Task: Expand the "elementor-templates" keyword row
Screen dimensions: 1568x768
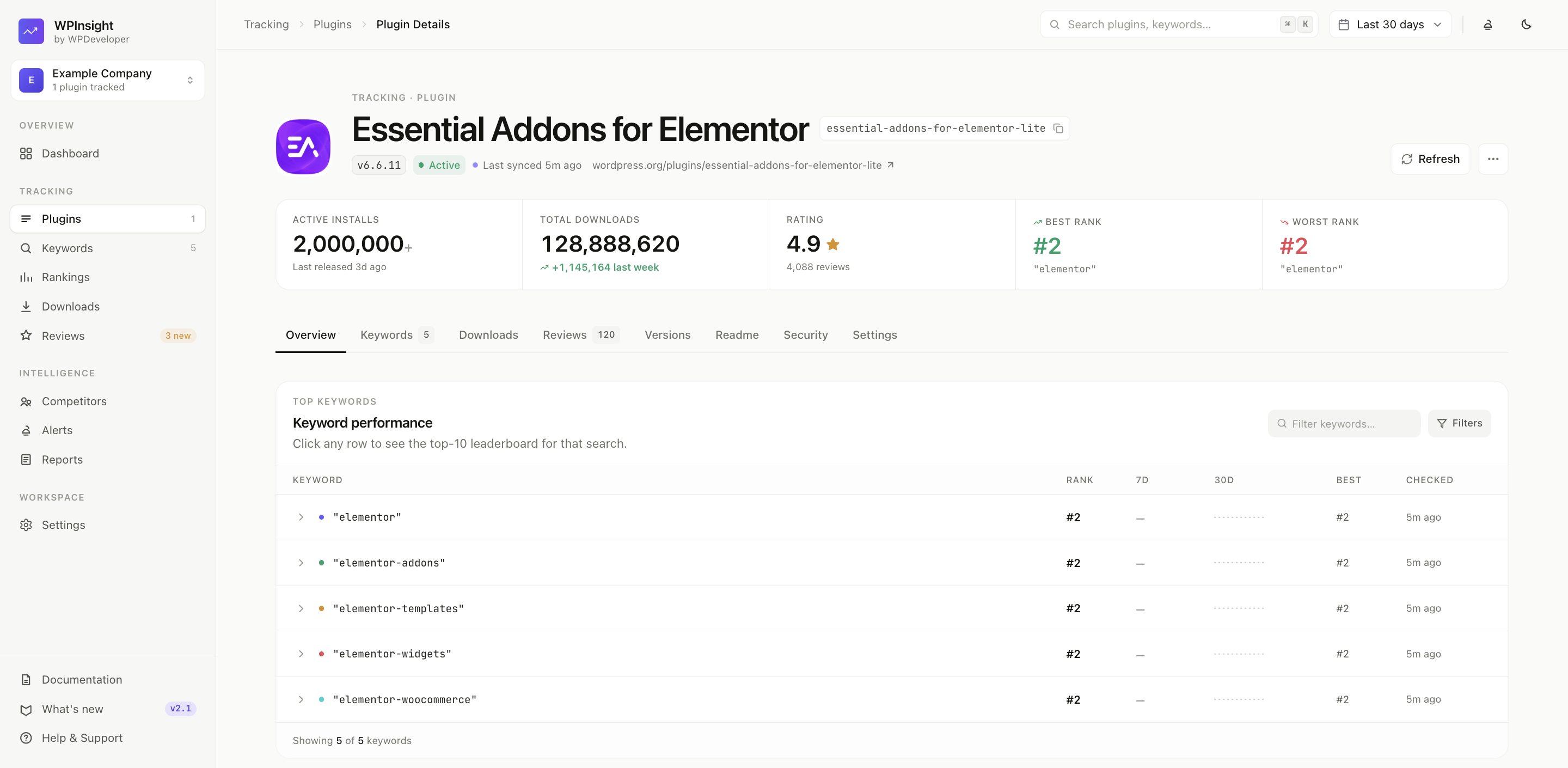Action: click(301, 608)
